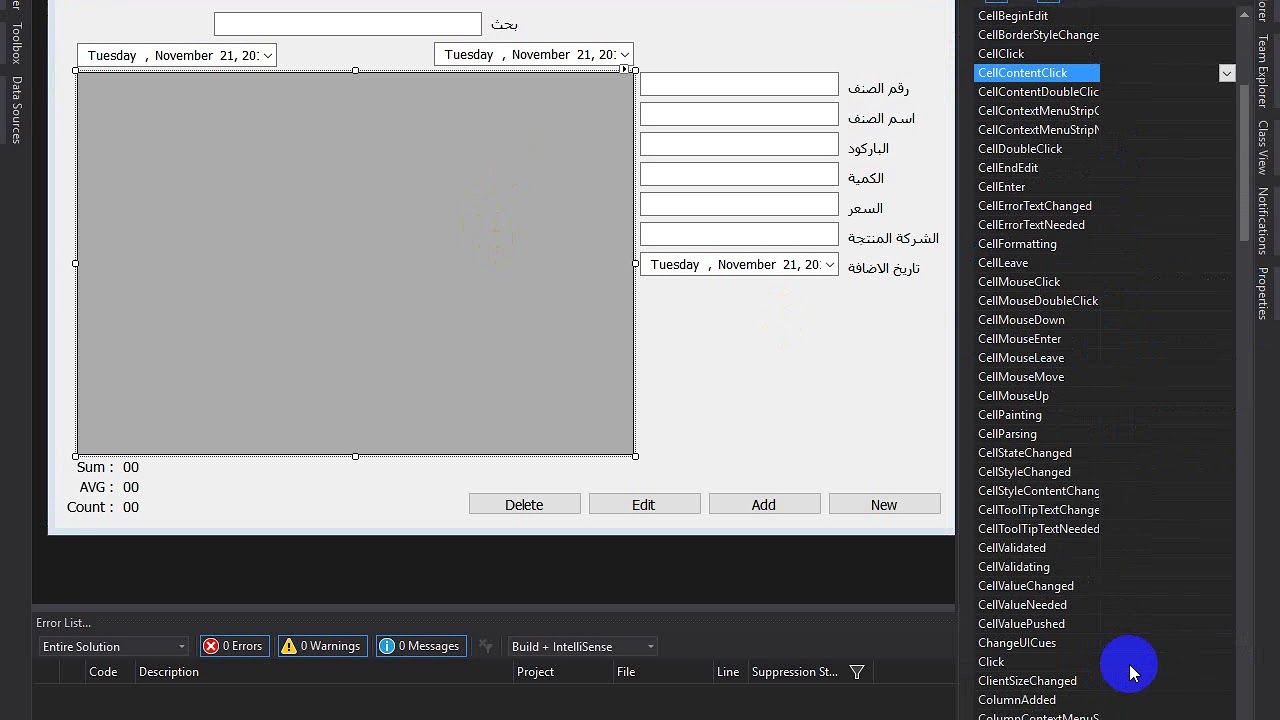Click the DataGridView smart tag arrow
1280x720 pixels.
[x=624, y=69]
